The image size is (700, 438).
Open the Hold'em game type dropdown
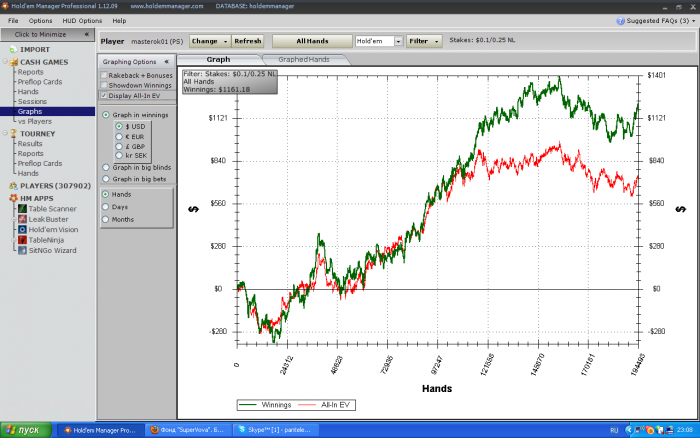(x=398, y=42)
